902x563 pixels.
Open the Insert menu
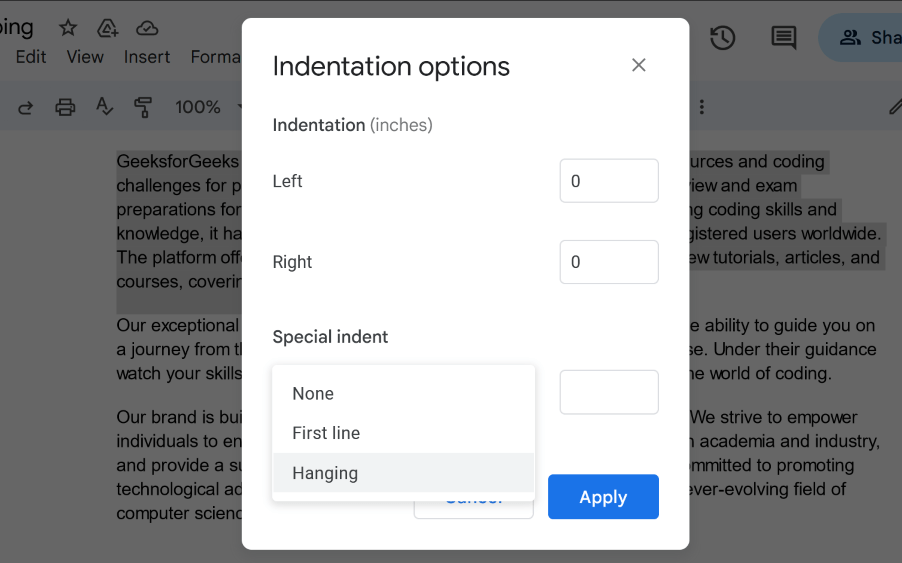click(x=147, y=57)
